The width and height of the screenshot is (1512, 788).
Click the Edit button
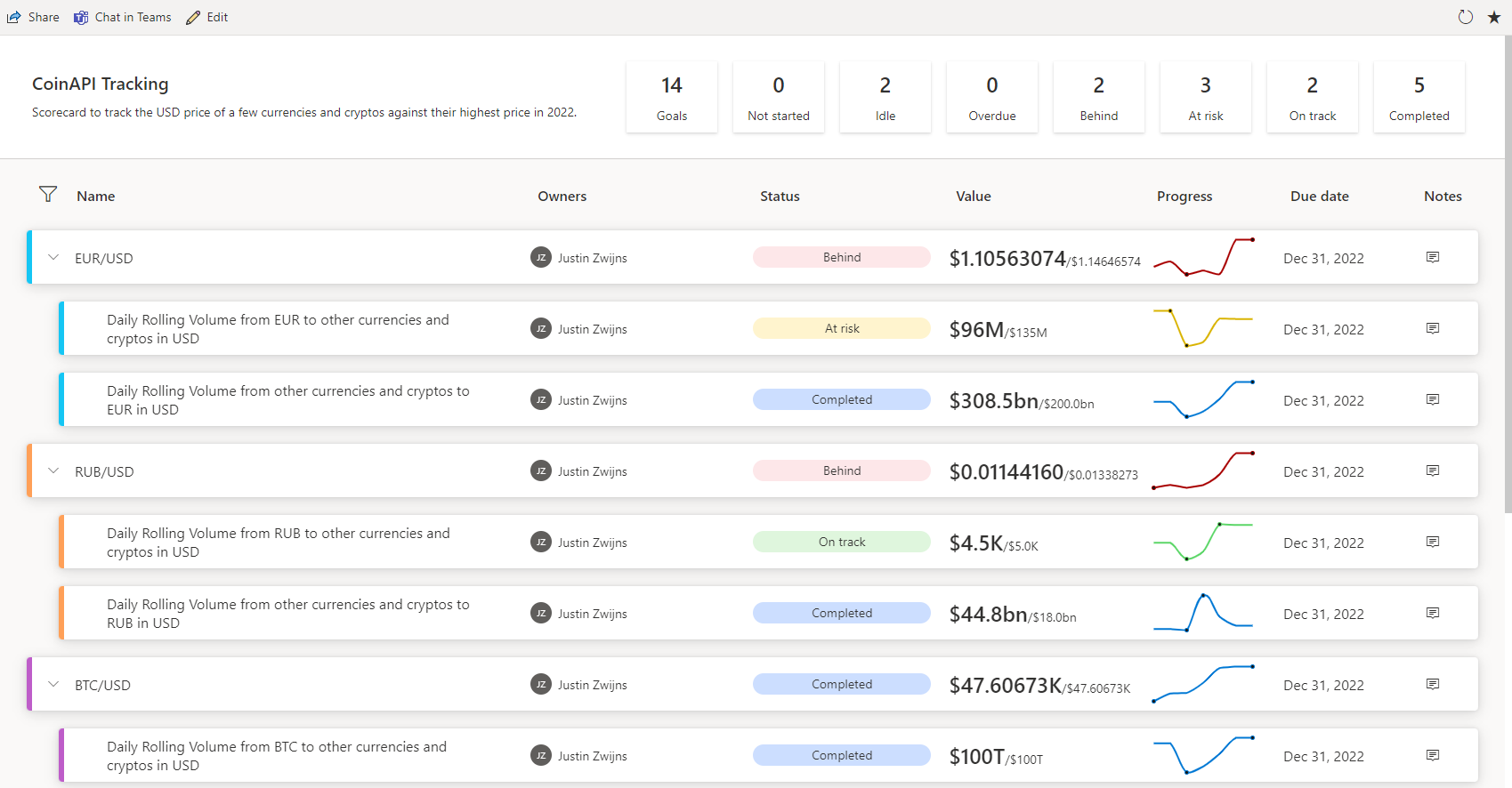[x=207, y=17]
